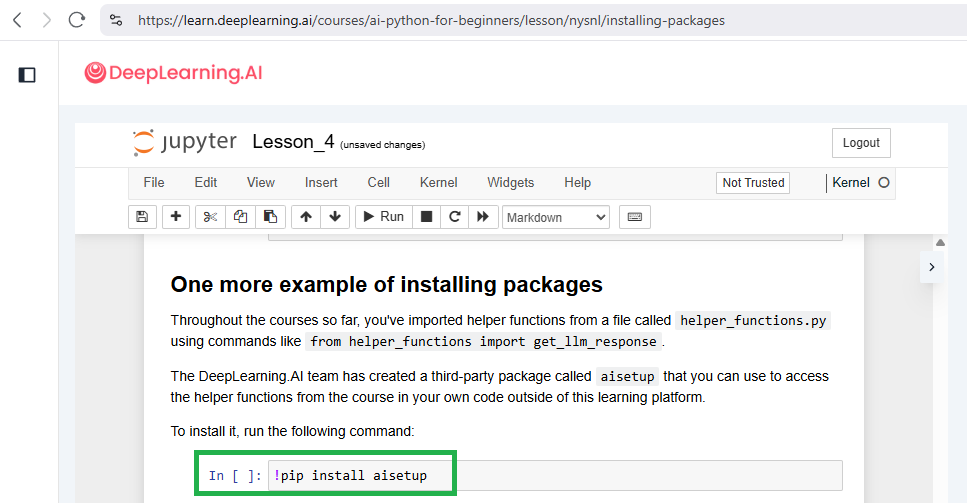Click the Run button
The height and width of the screenshot is (503, 967).
tap(382, 217)
